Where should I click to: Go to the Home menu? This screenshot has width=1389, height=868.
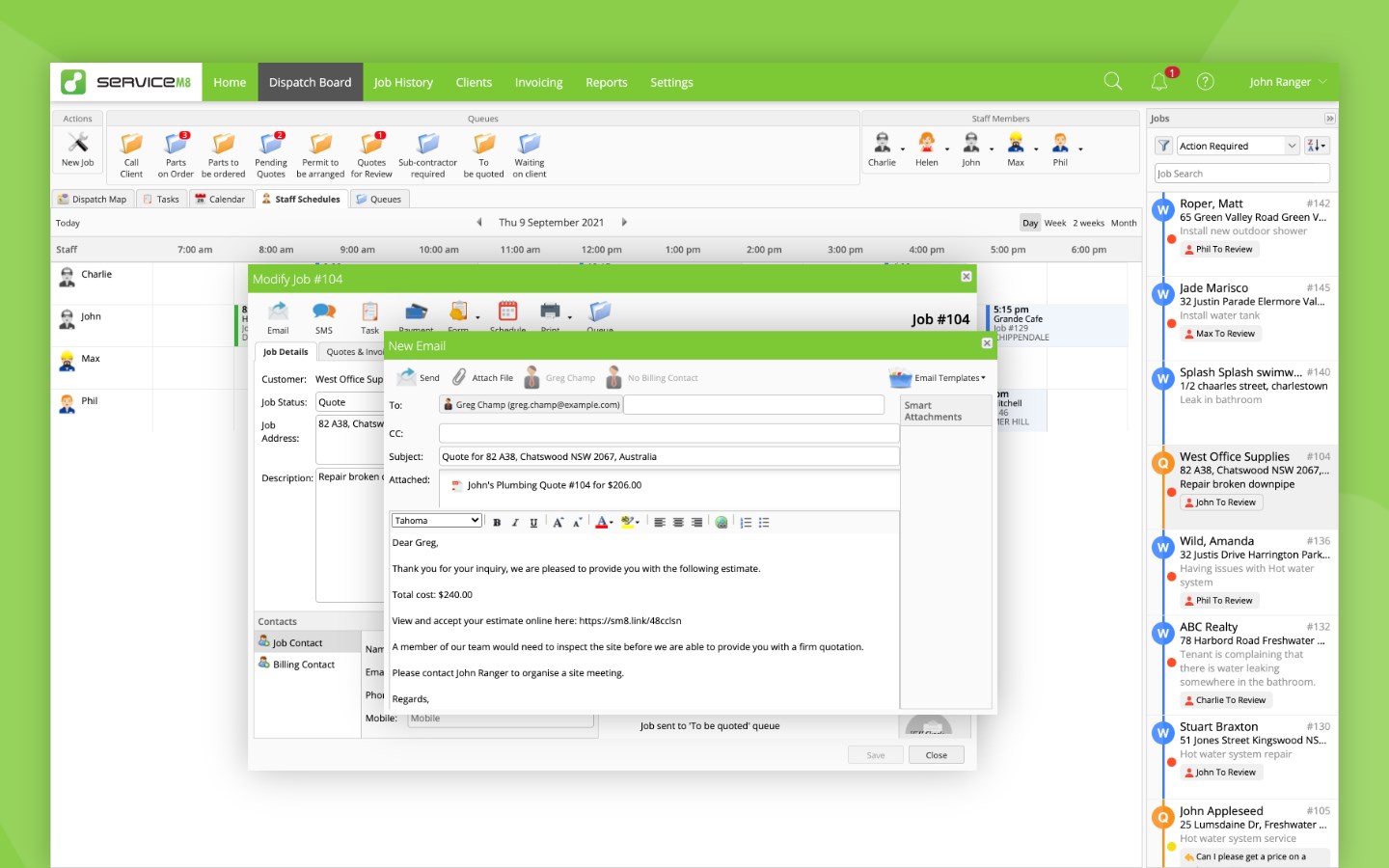pyautogui.click(x=230, y=82)
